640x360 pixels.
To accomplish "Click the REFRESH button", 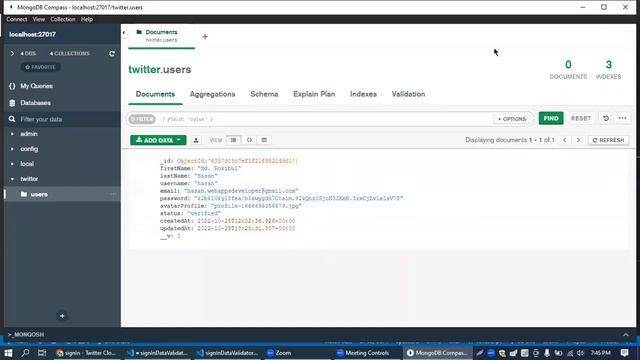I will tap(608, 140).
